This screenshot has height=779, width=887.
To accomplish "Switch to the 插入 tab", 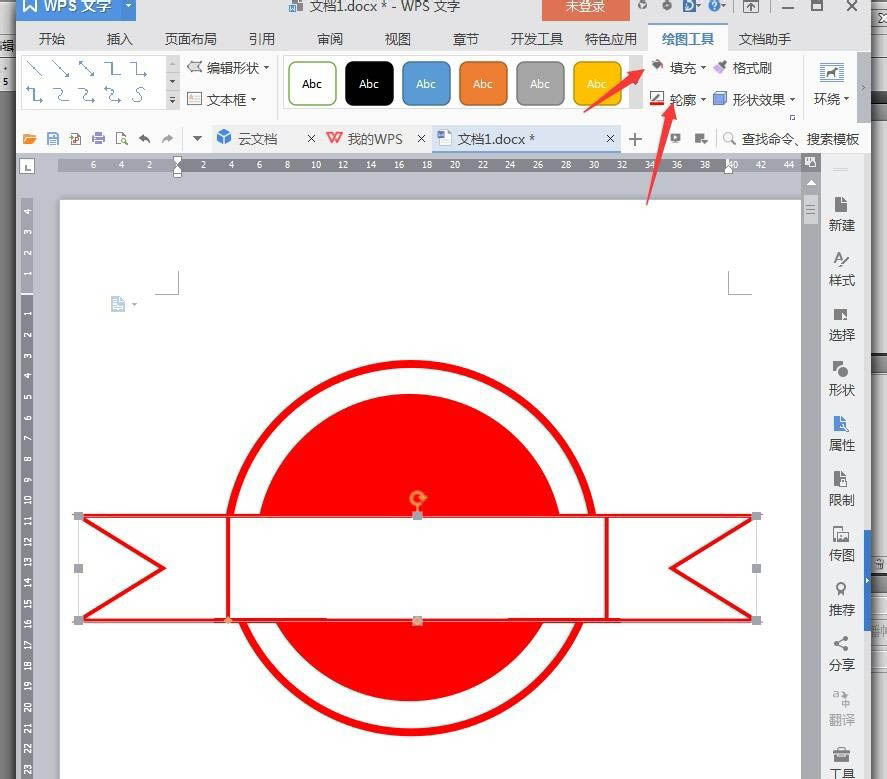I will 119,39.
